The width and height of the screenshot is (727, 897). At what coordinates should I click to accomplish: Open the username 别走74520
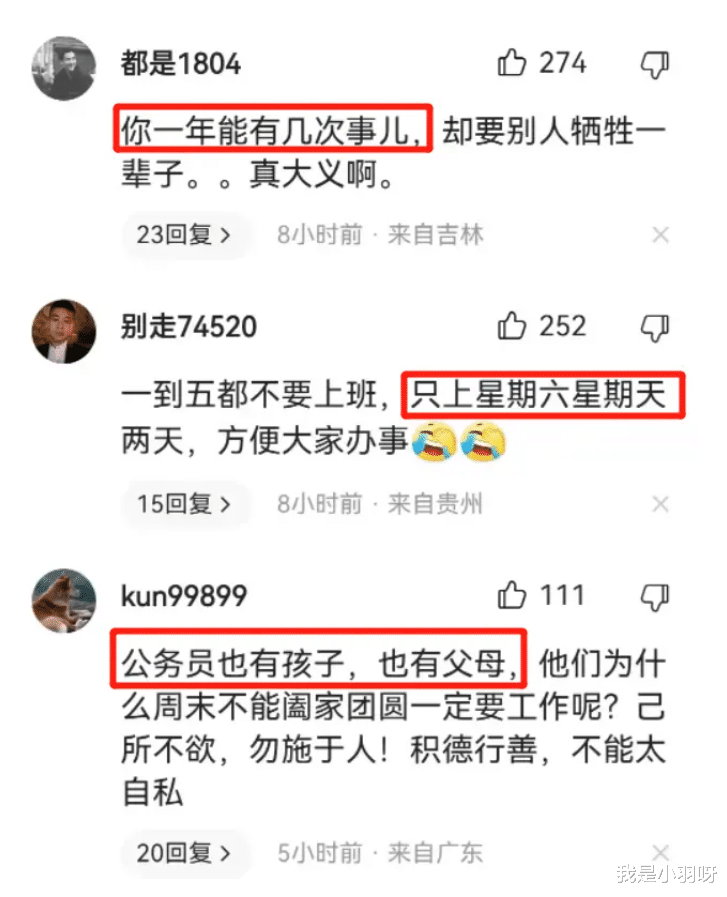(189, 327)
